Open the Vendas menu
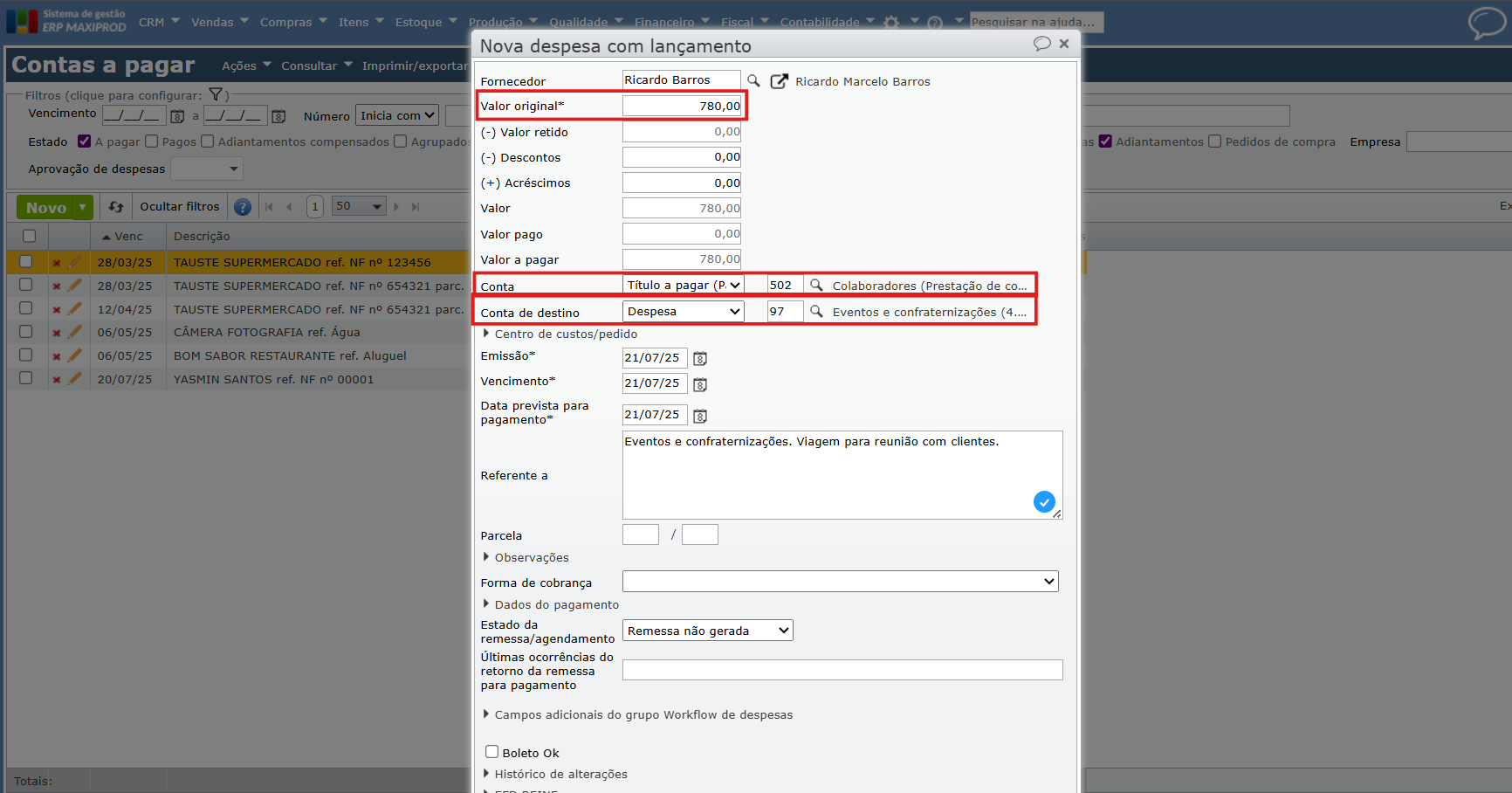This screenshot has width=1512, height=793. (x=220, y=22)
